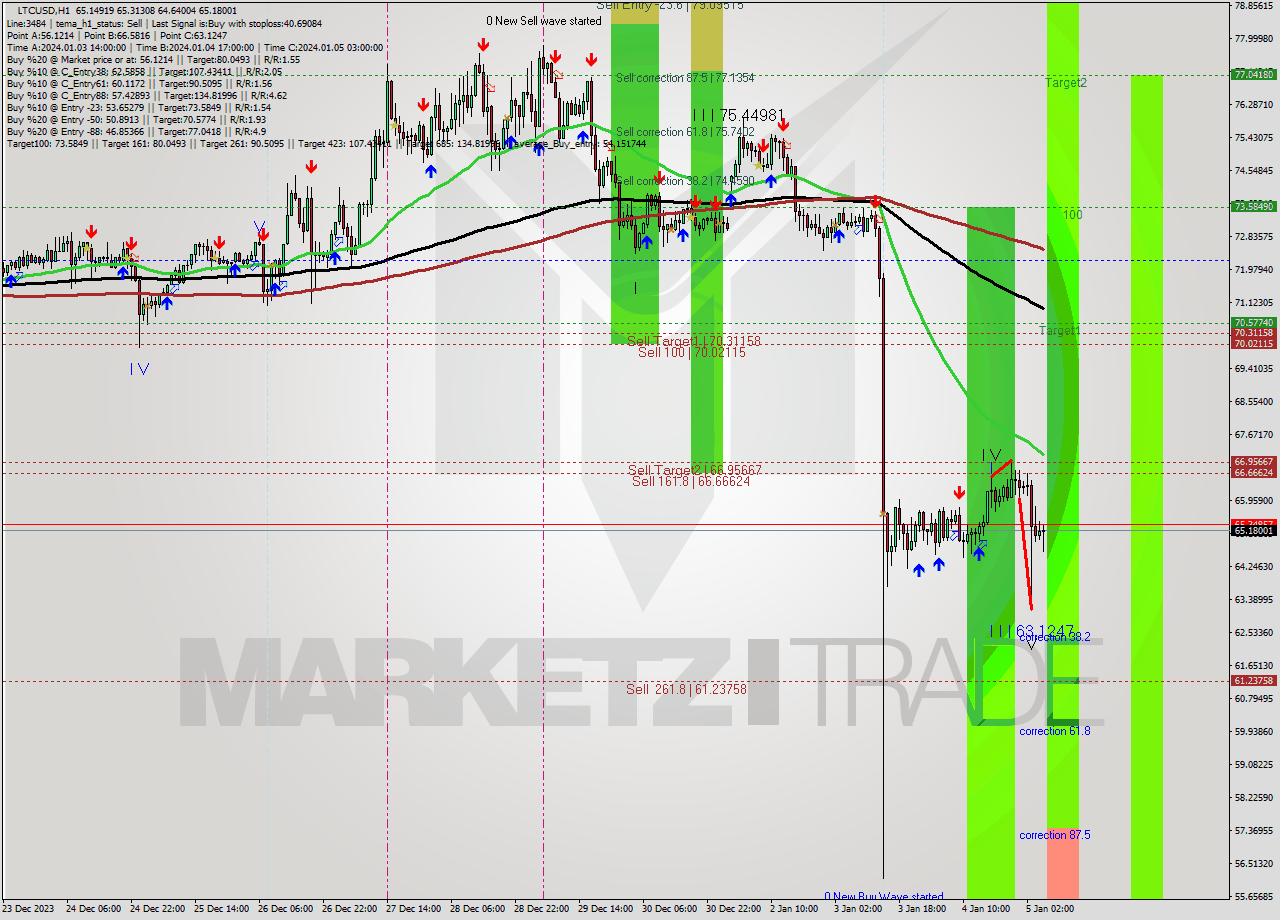Viewport: 1280px width, 920px height.
Task: Click 'Sell correction 87.5 | 77.1354' label
Action: pos(685,78)
